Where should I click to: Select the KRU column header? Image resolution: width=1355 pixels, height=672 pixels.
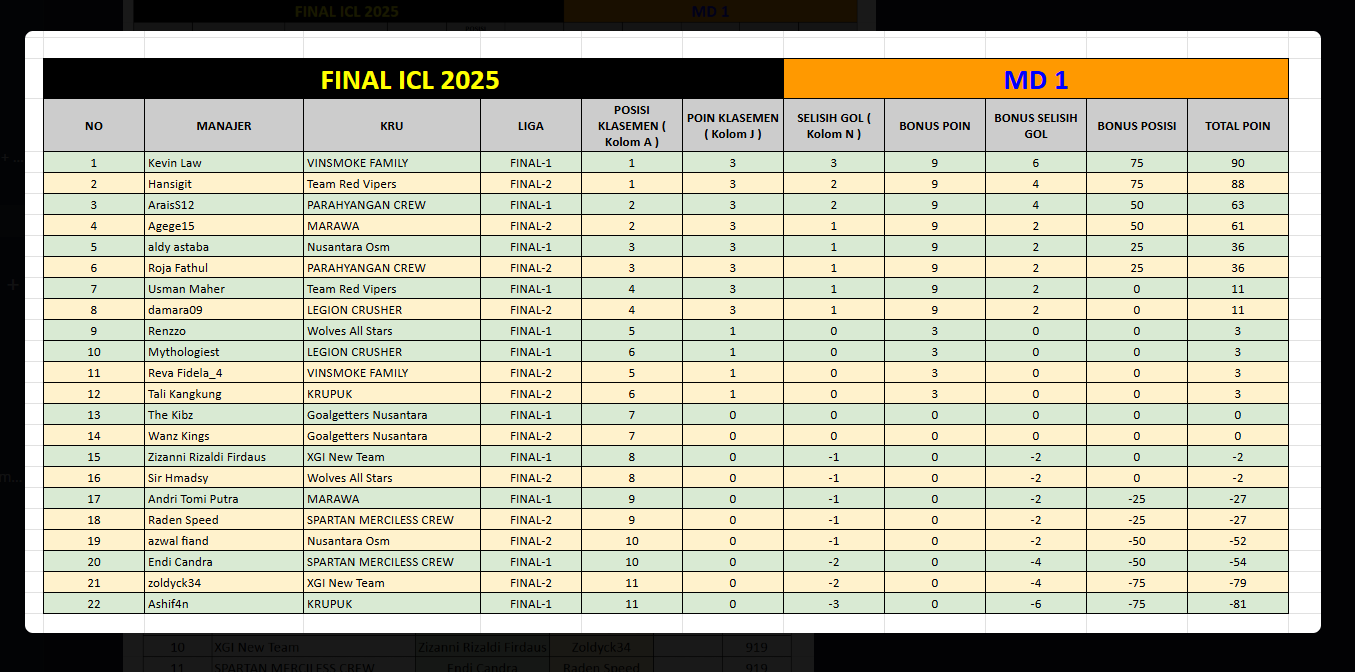[392, 126]
